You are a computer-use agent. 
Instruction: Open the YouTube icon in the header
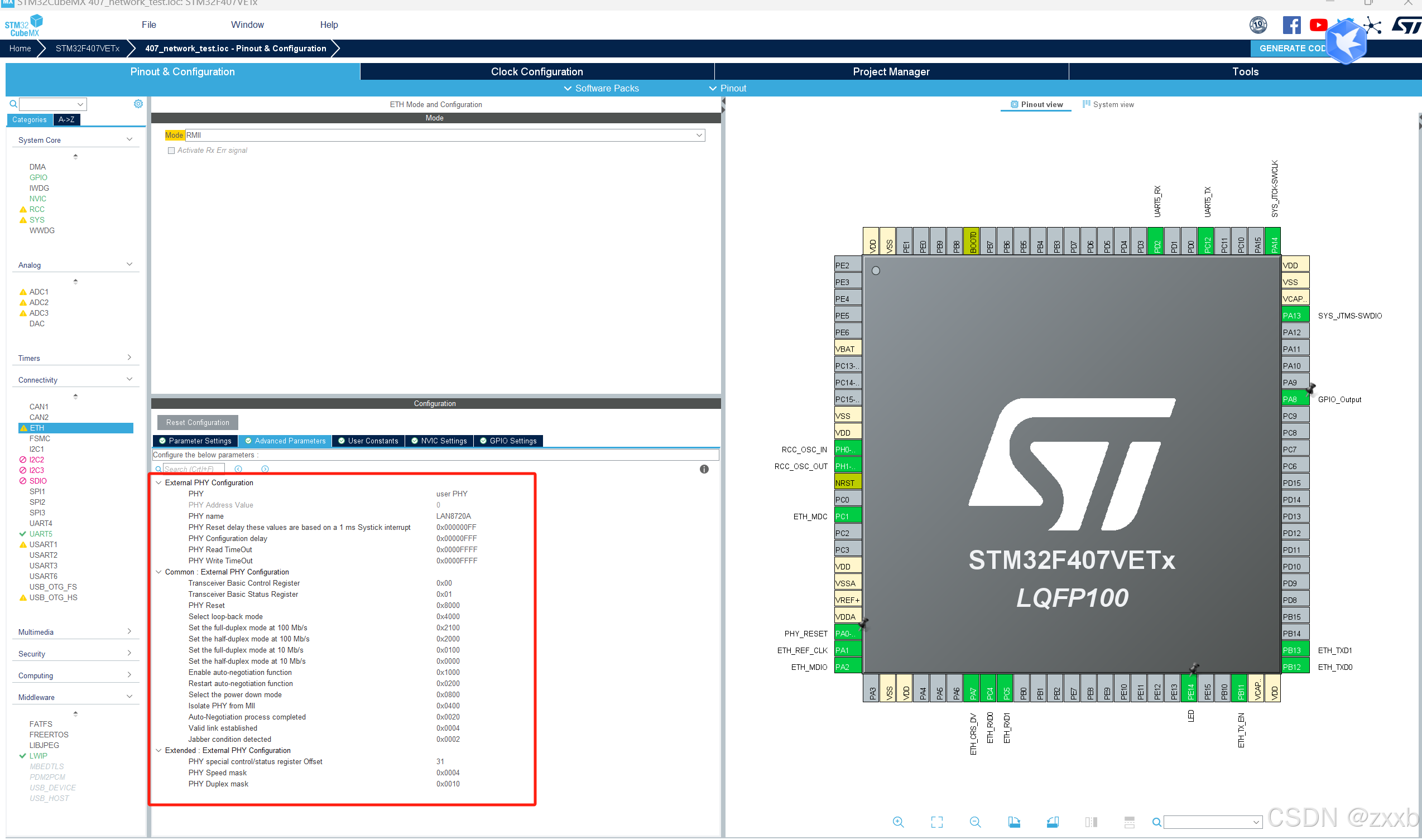coord(1318,25)
